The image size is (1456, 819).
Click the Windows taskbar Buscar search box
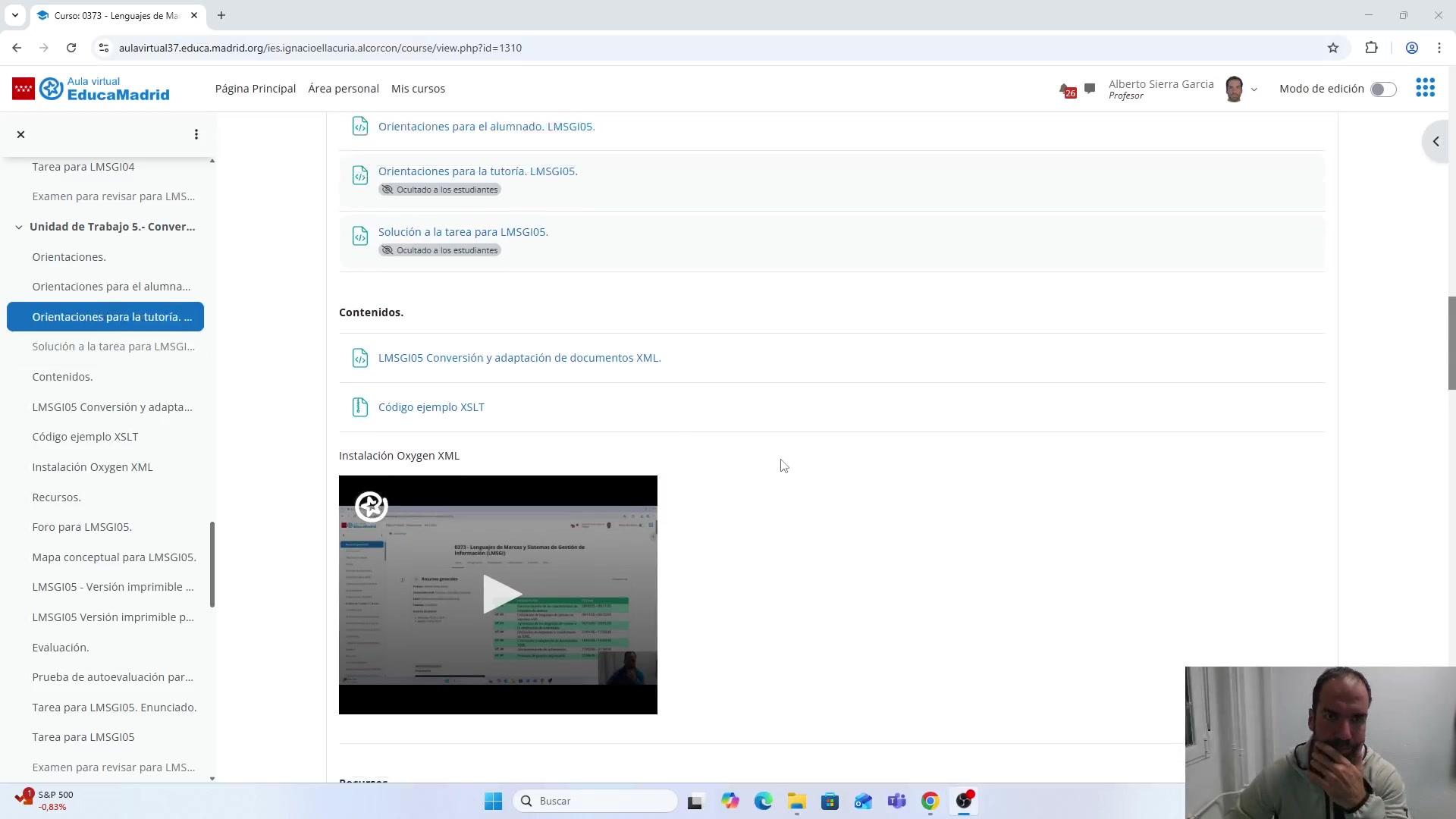pyautogui.click(x=595, y=801)
